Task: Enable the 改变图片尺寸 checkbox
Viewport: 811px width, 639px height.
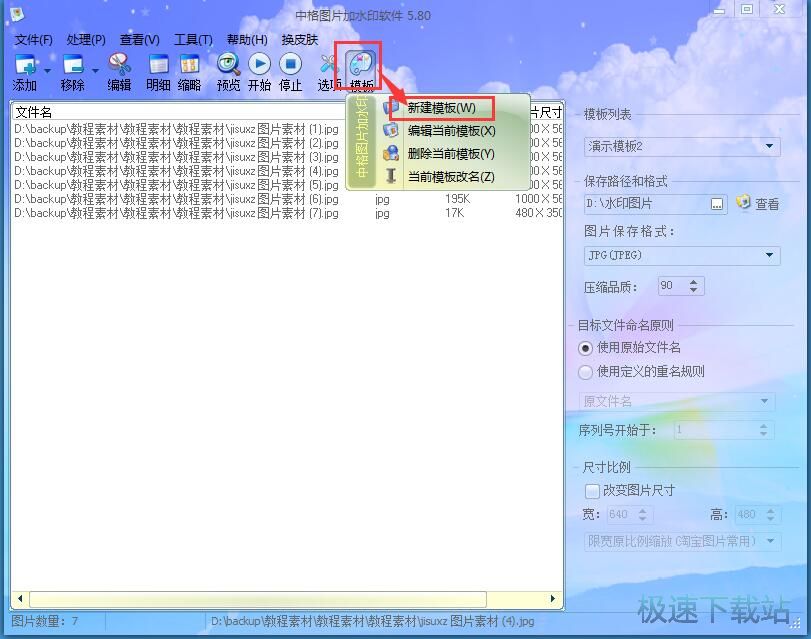Action: coord(591,490)
